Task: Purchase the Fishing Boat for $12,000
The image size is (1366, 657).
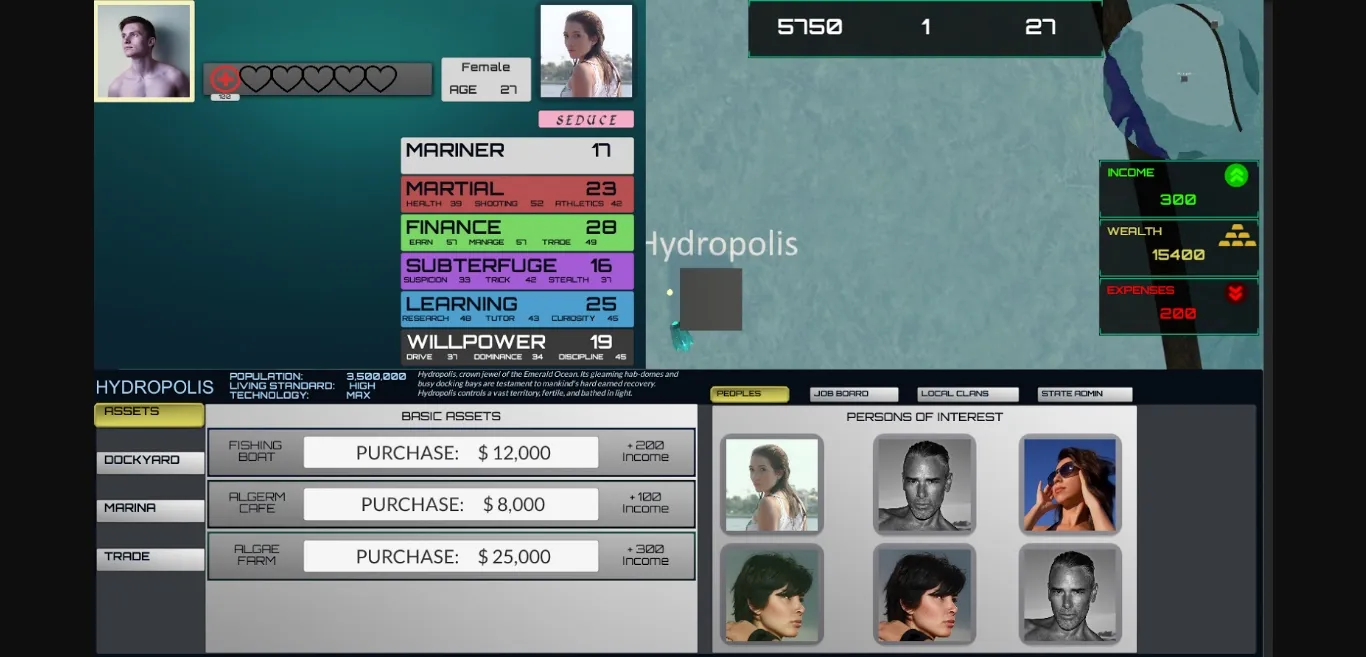Action: coord(451,453)
